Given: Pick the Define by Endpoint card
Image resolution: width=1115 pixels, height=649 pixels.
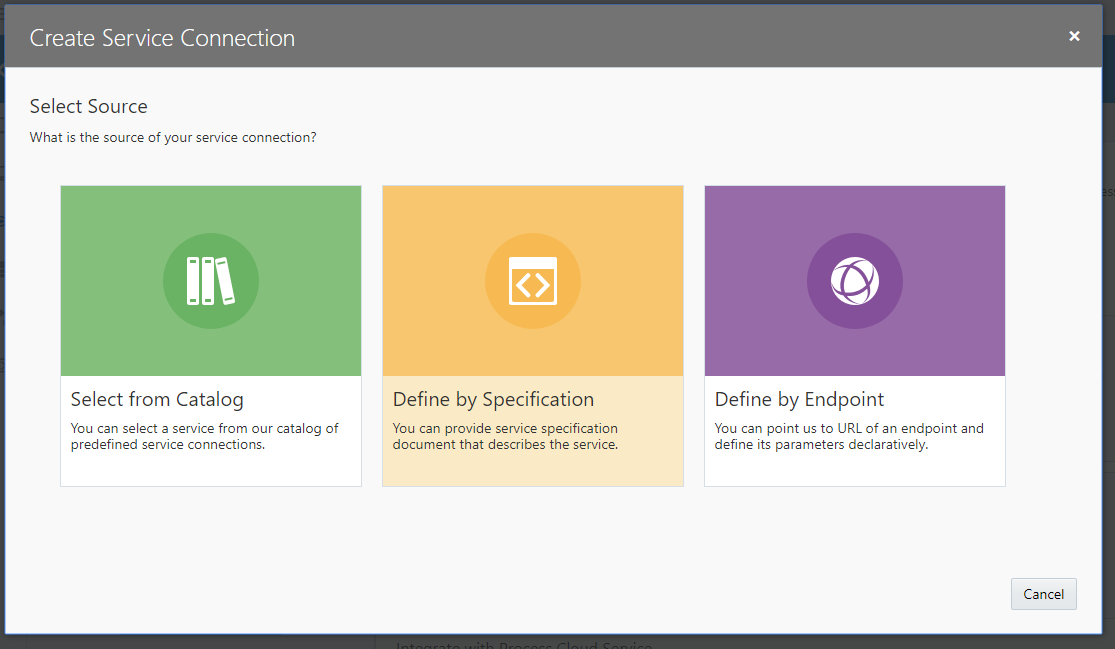Looking at the screenshot, I should pos(854,335).
